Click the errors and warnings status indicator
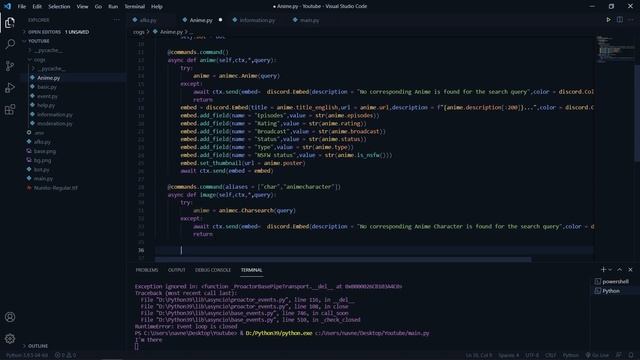The width and height of the screenshot is (640, 360). (65, 355)
